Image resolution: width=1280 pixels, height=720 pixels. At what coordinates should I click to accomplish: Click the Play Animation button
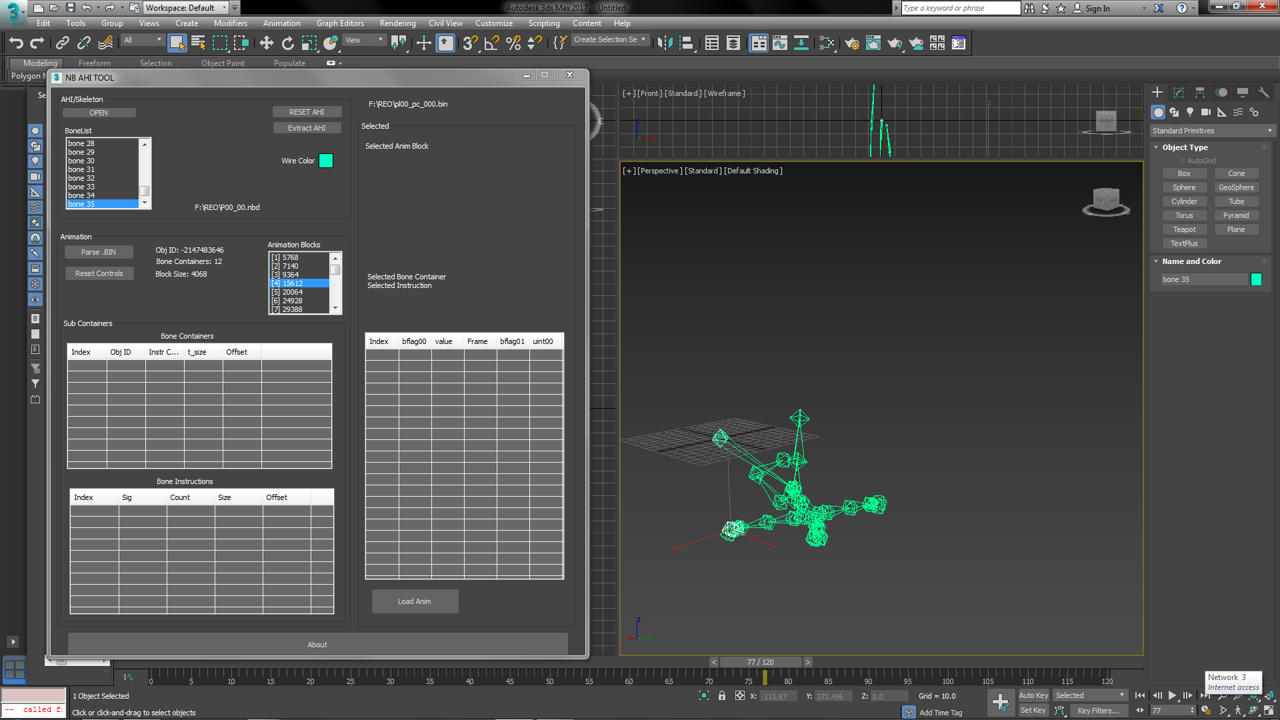(x=1172, y=696)
